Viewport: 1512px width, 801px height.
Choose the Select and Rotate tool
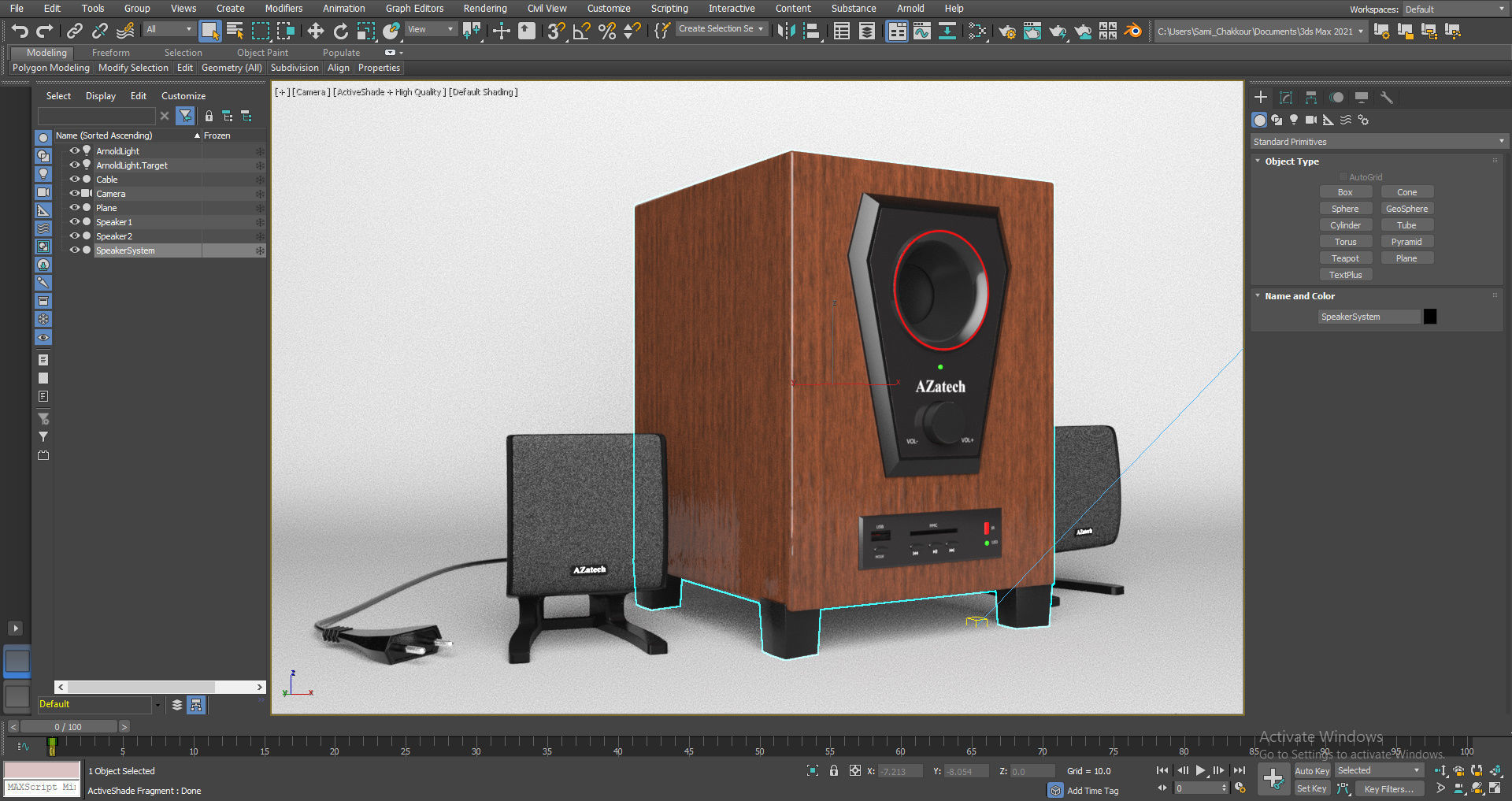341,31
